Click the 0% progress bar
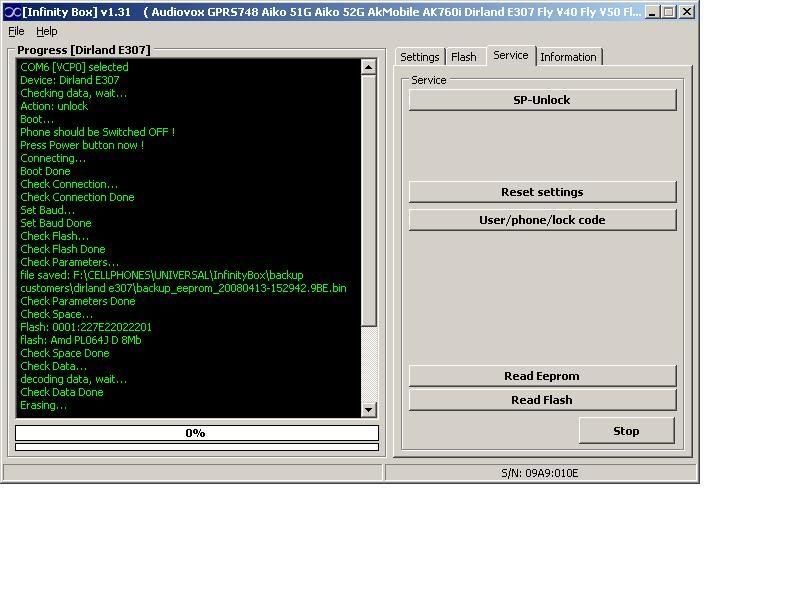 click(197, 433)
